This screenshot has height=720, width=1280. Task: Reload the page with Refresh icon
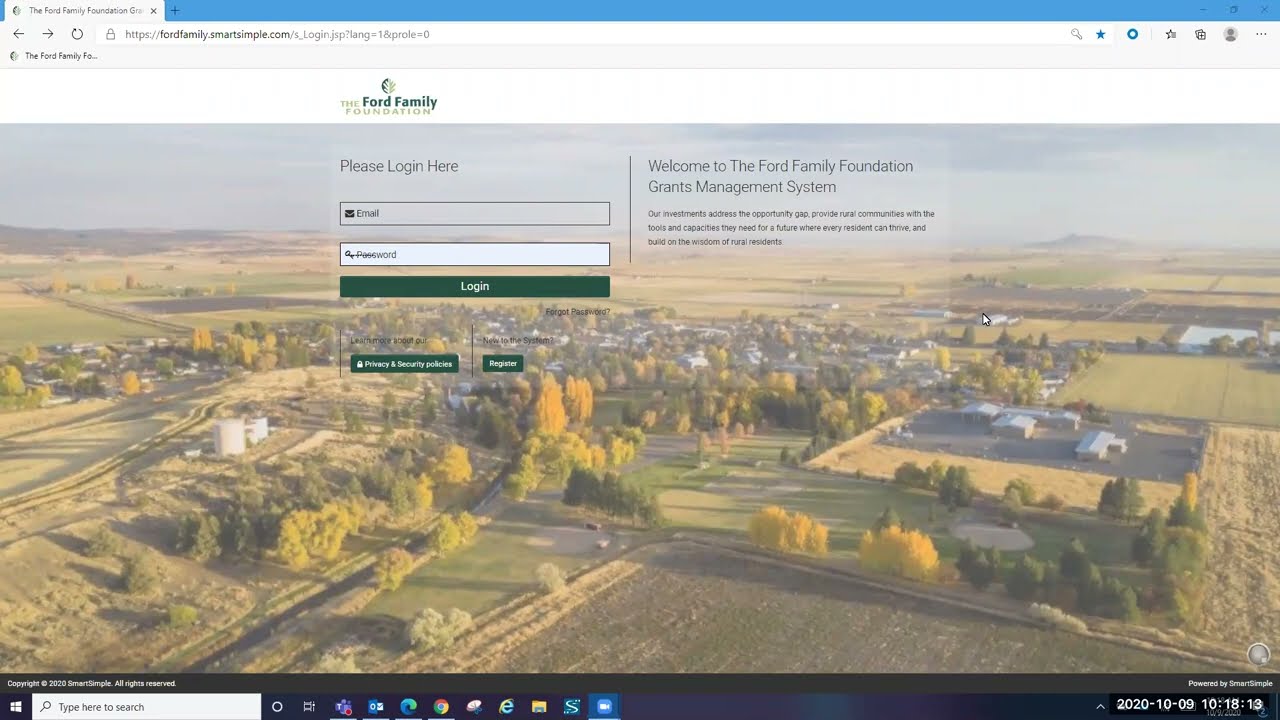coord(77,34)
